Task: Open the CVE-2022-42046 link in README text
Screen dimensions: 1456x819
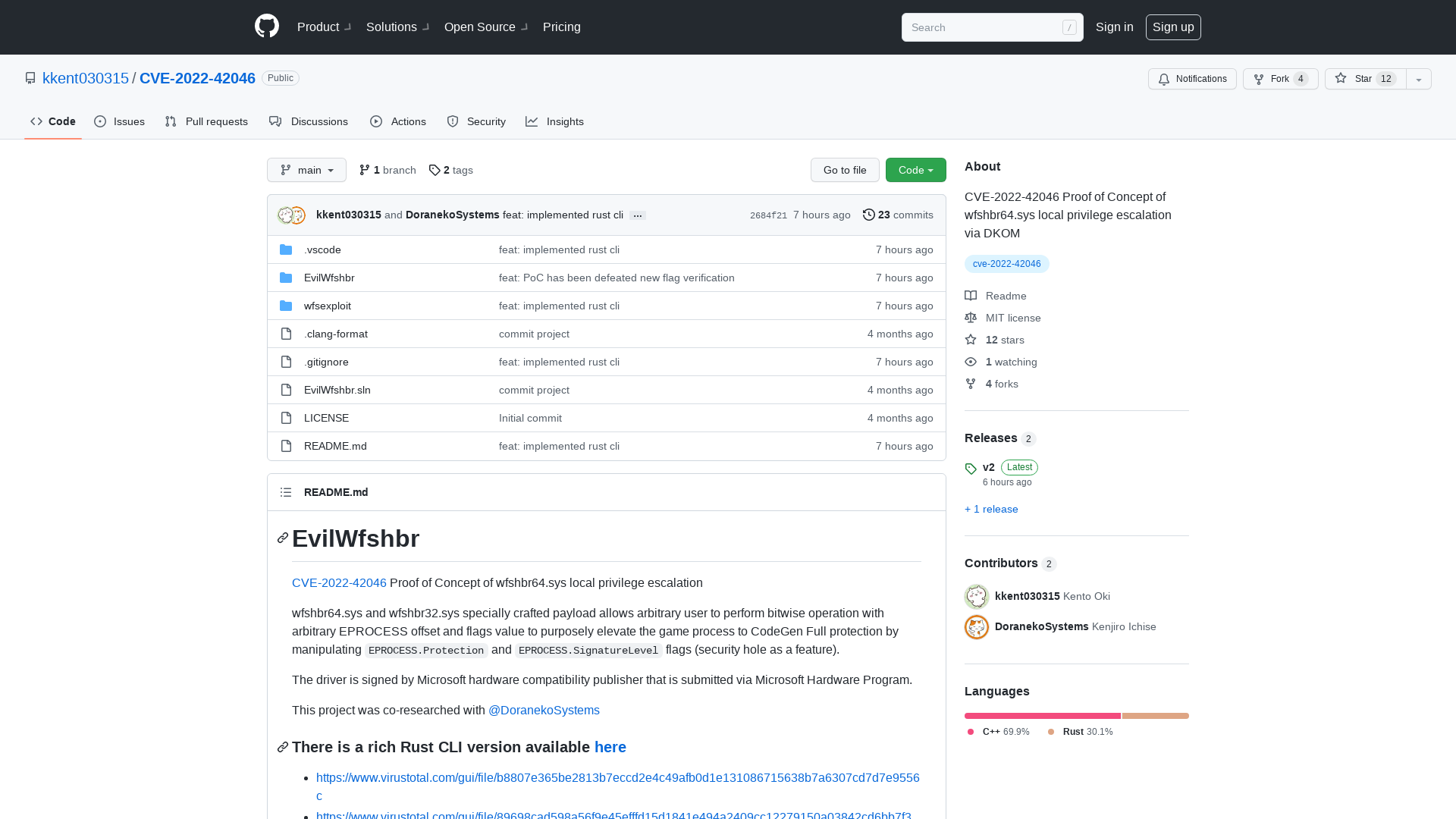Action: [x=339, y=582]
